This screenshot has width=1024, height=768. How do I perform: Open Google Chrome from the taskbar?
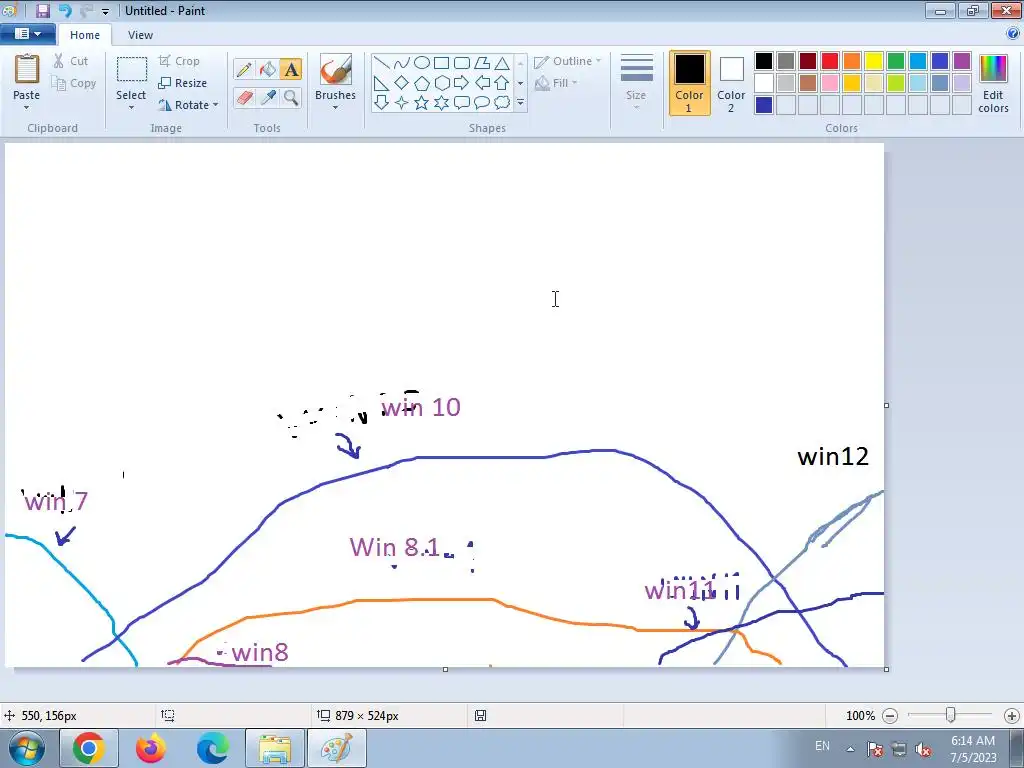click(x=89, y=748)
